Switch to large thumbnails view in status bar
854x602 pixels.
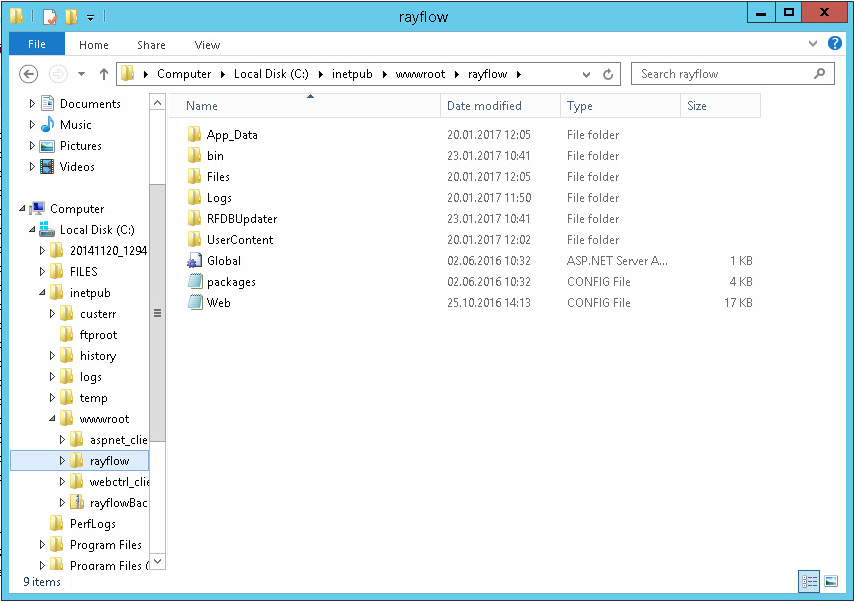point(832,581)
